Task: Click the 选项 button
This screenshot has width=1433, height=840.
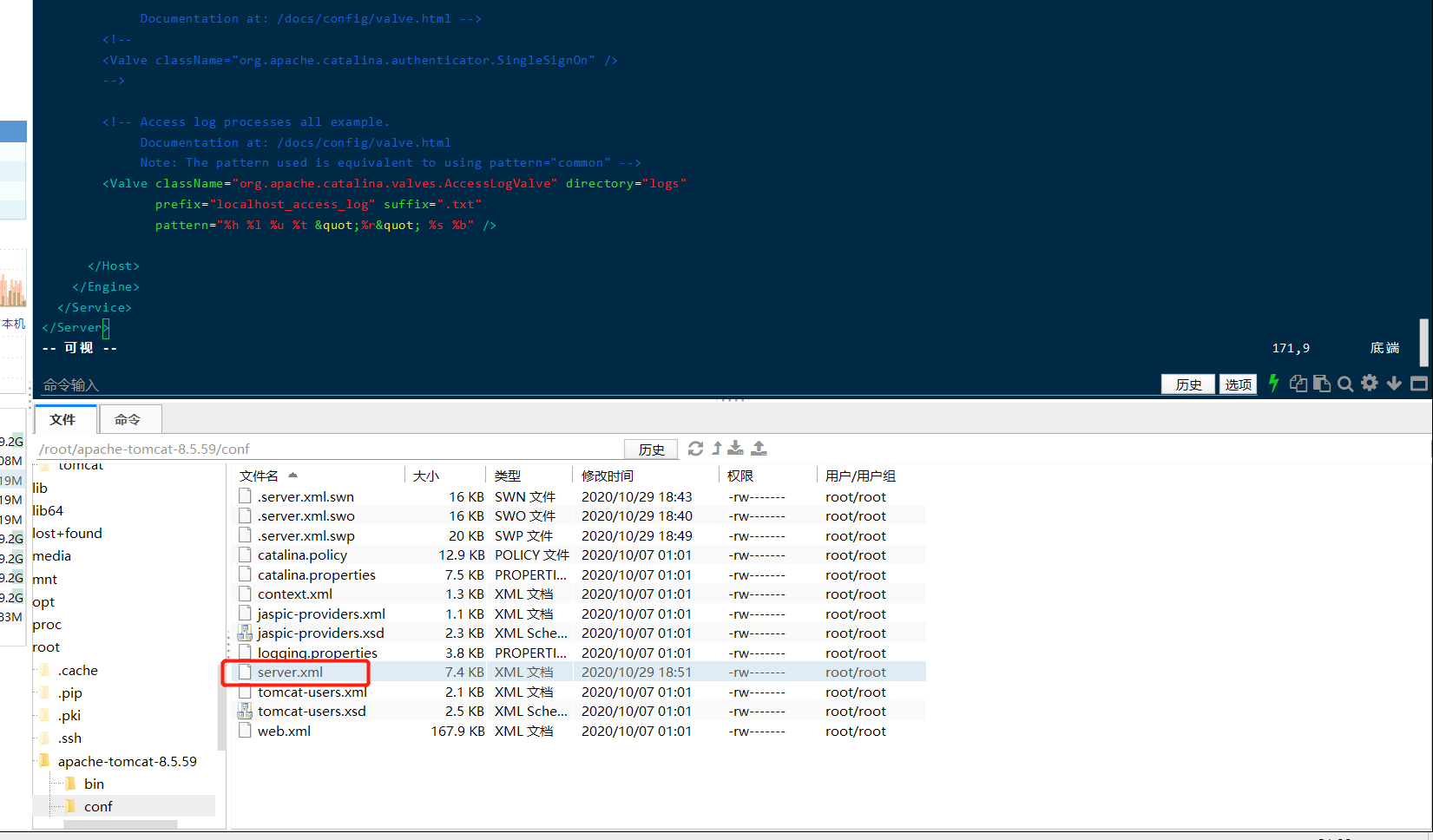Action: [x=1238, y=384]
